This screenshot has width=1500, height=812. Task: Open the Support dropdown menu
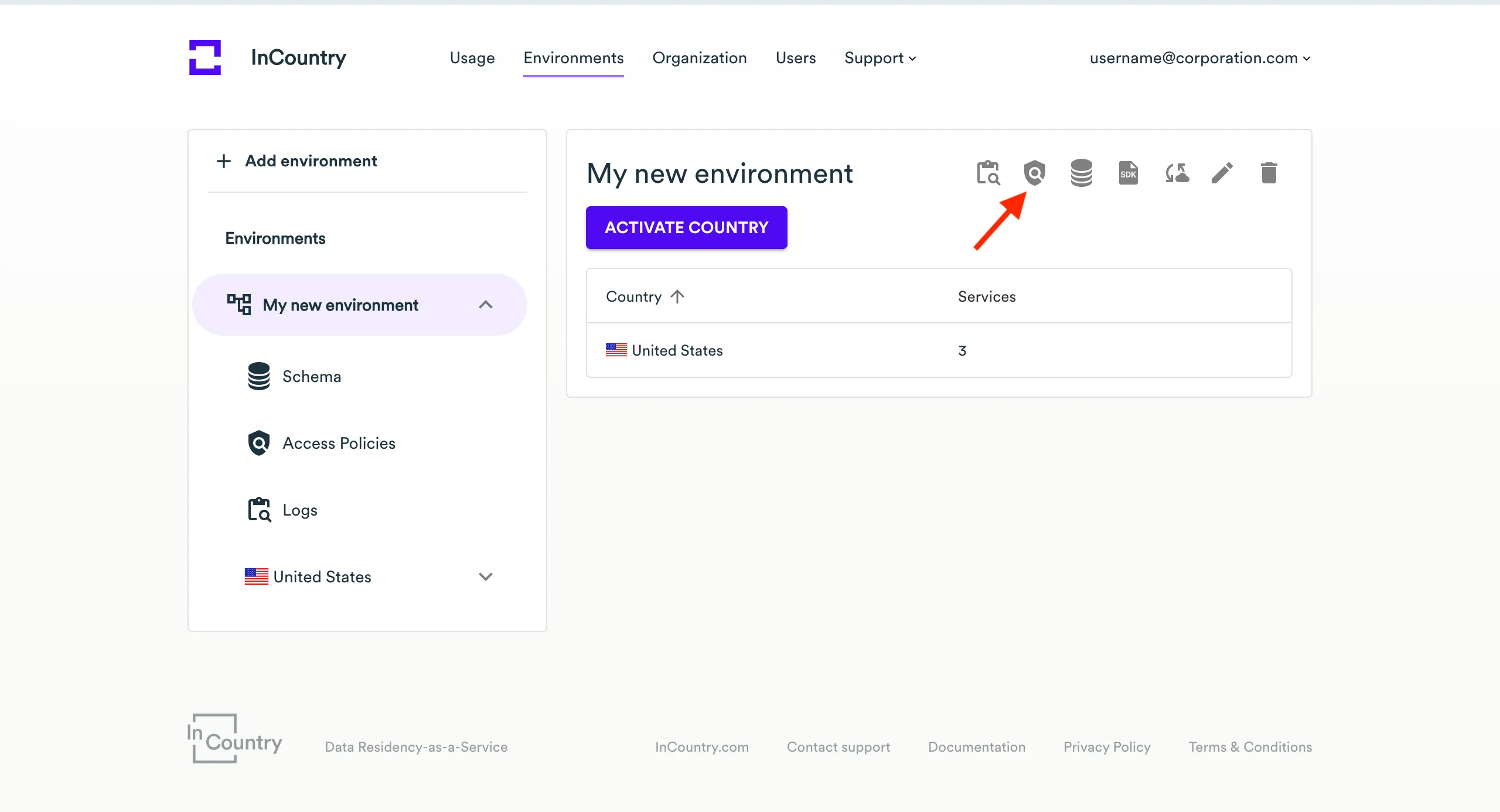(x=879, y=58)
